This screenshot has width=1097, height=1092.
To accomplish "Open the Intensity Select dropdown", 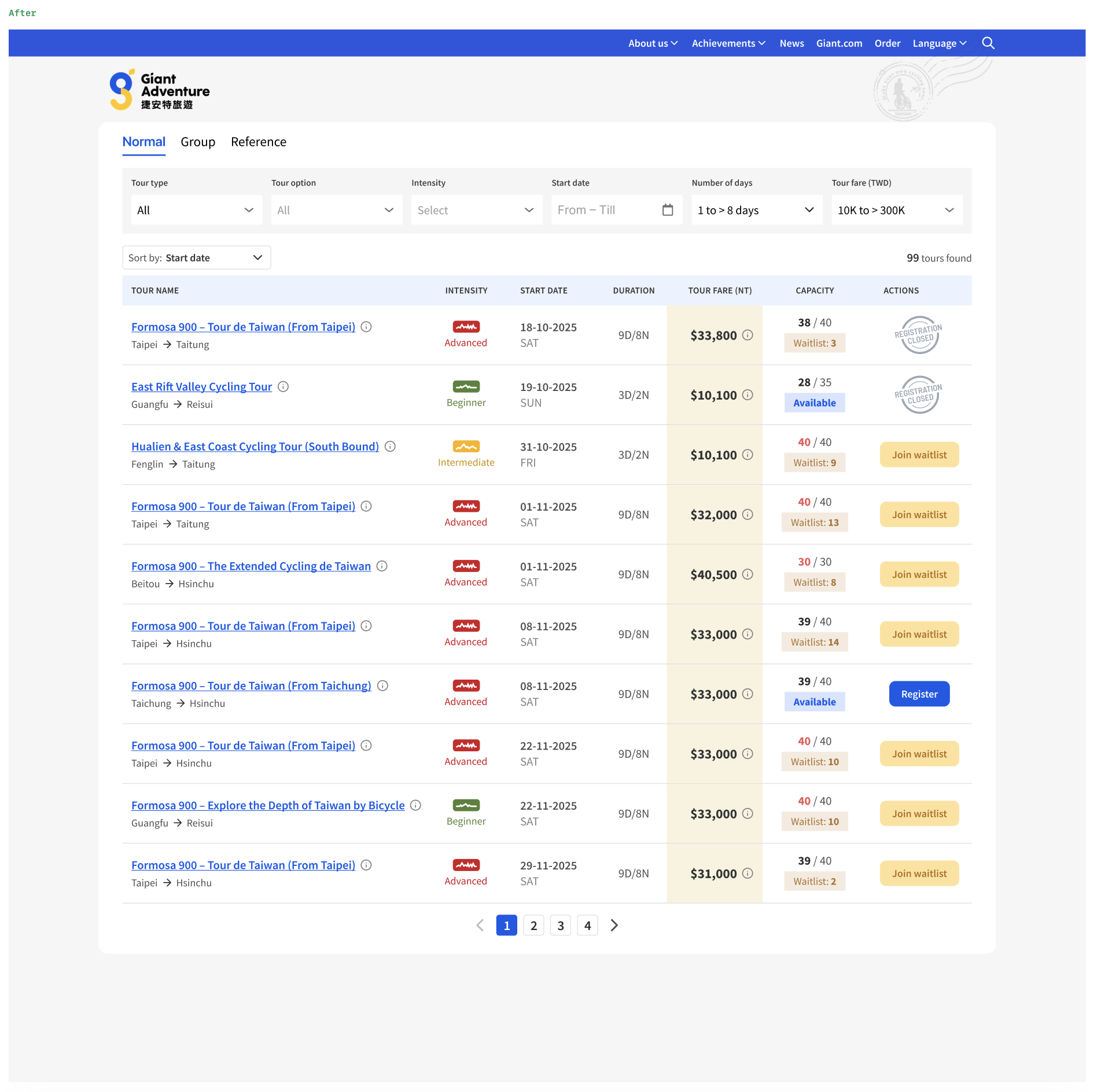I will click(476, 209).
